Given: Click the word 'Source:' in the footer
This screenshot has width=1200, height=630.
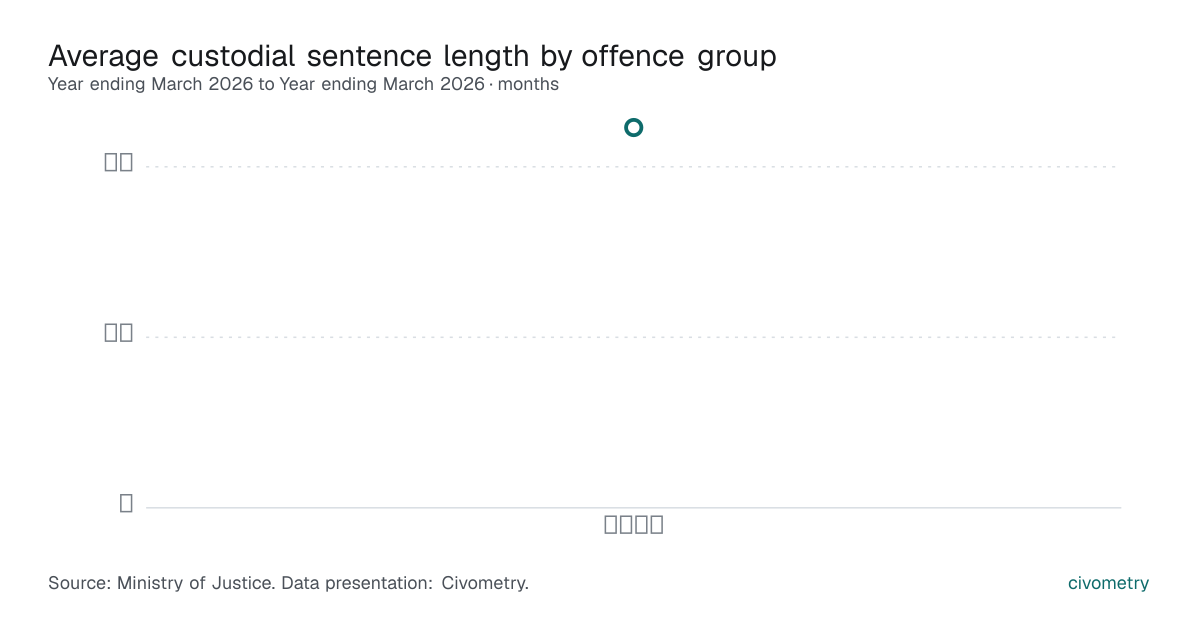Looking at the screenshot, I should point(80,583).
